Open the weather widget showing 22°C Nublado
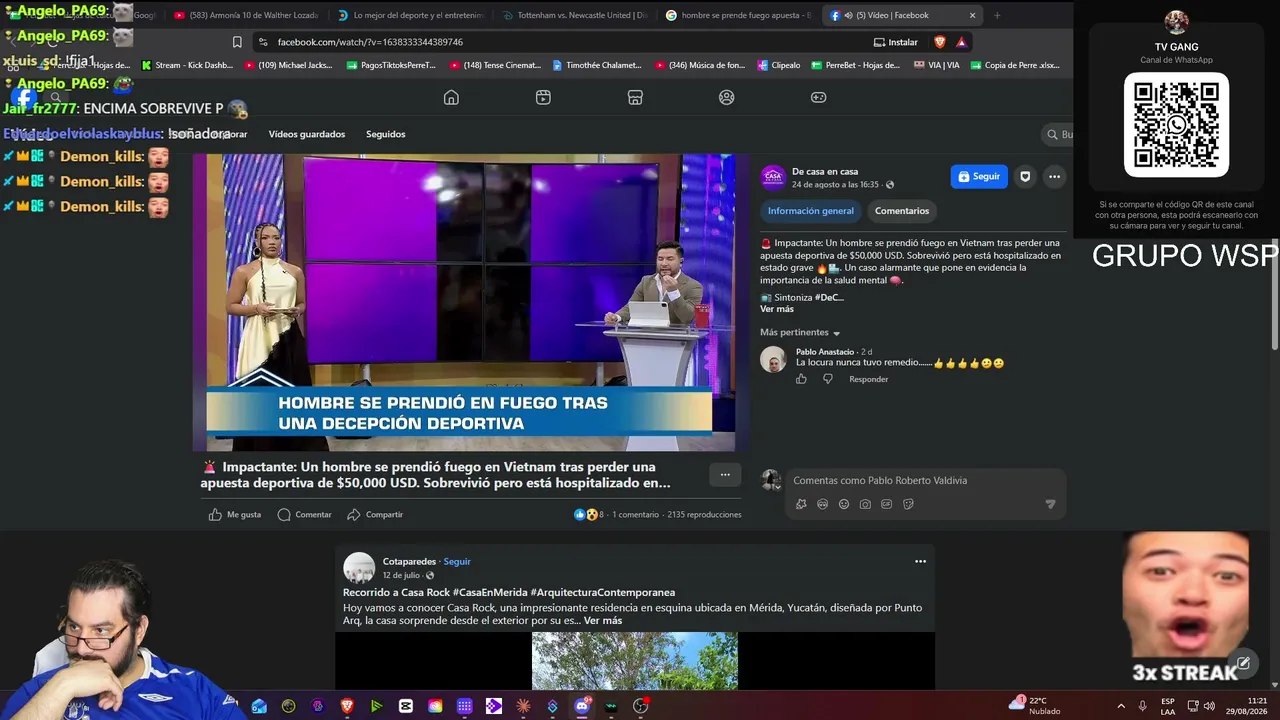This screenshot has height=720, width=1280. (x=1036, y=705)
